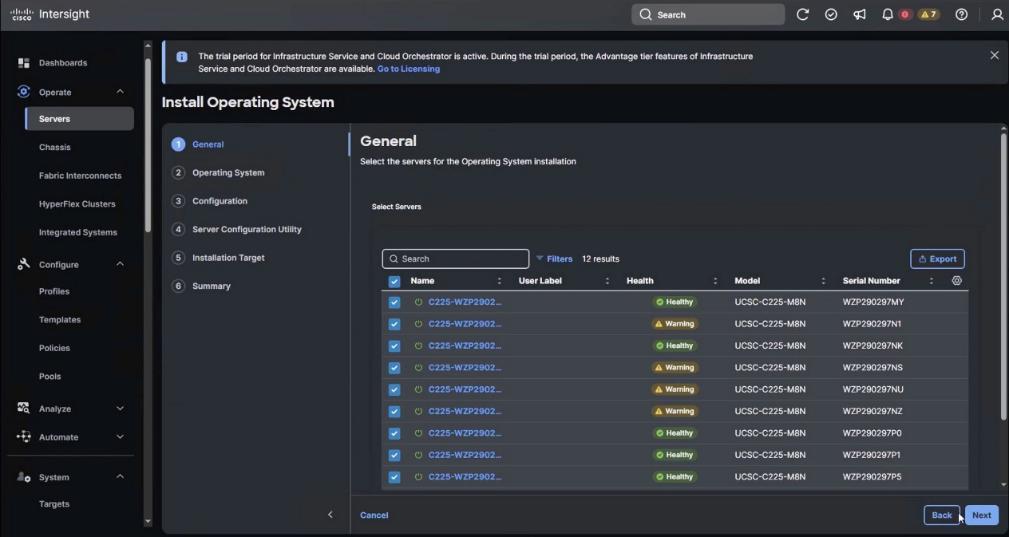This screenshot has height=537, width=1009.
Task: Uncheck server with serial WZP290297NU
Action: click(394, 390)
